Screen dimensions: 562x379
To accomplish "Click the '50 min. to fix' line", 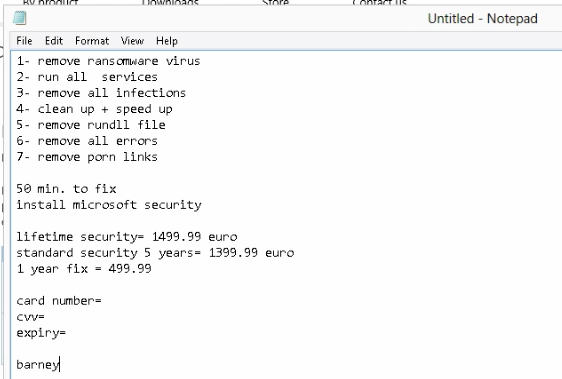I will pos(66,189).
